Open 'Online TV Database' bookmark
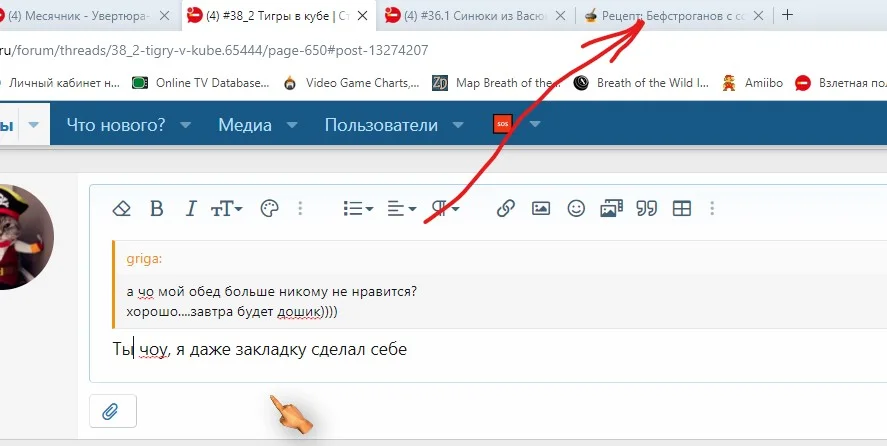 [200, 83]
